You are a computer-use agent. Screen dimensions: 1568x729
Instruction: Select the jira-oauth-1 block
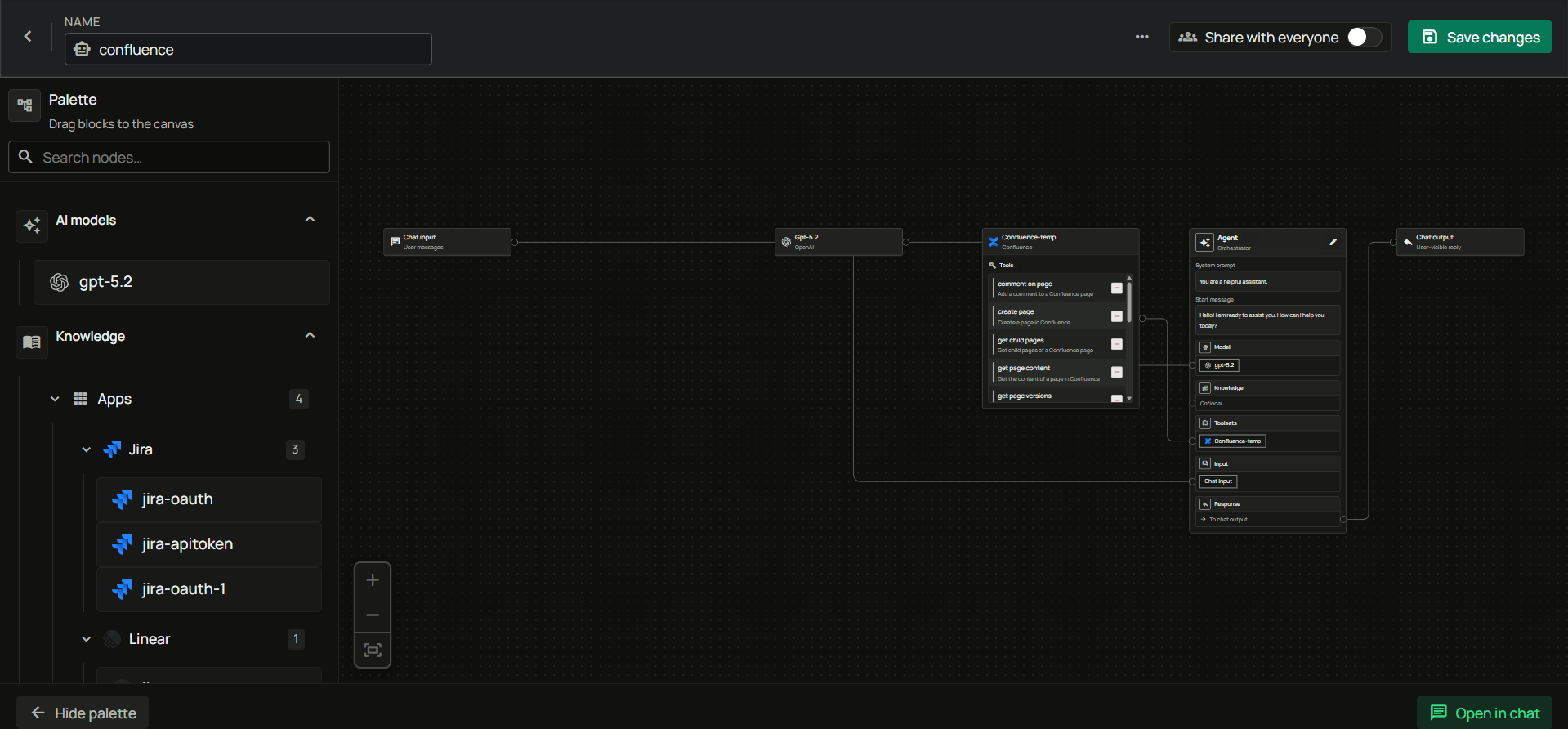(209, 589)
